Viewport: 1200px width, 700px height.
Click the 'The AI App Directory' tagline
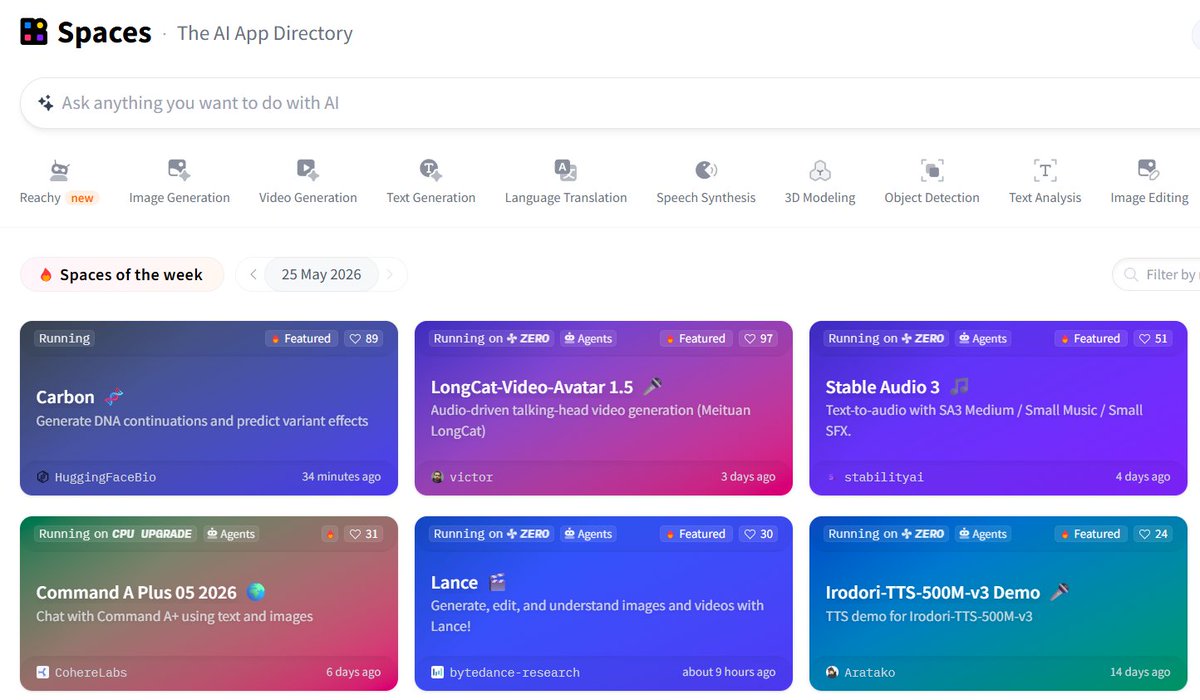click(x=265, y=33)
